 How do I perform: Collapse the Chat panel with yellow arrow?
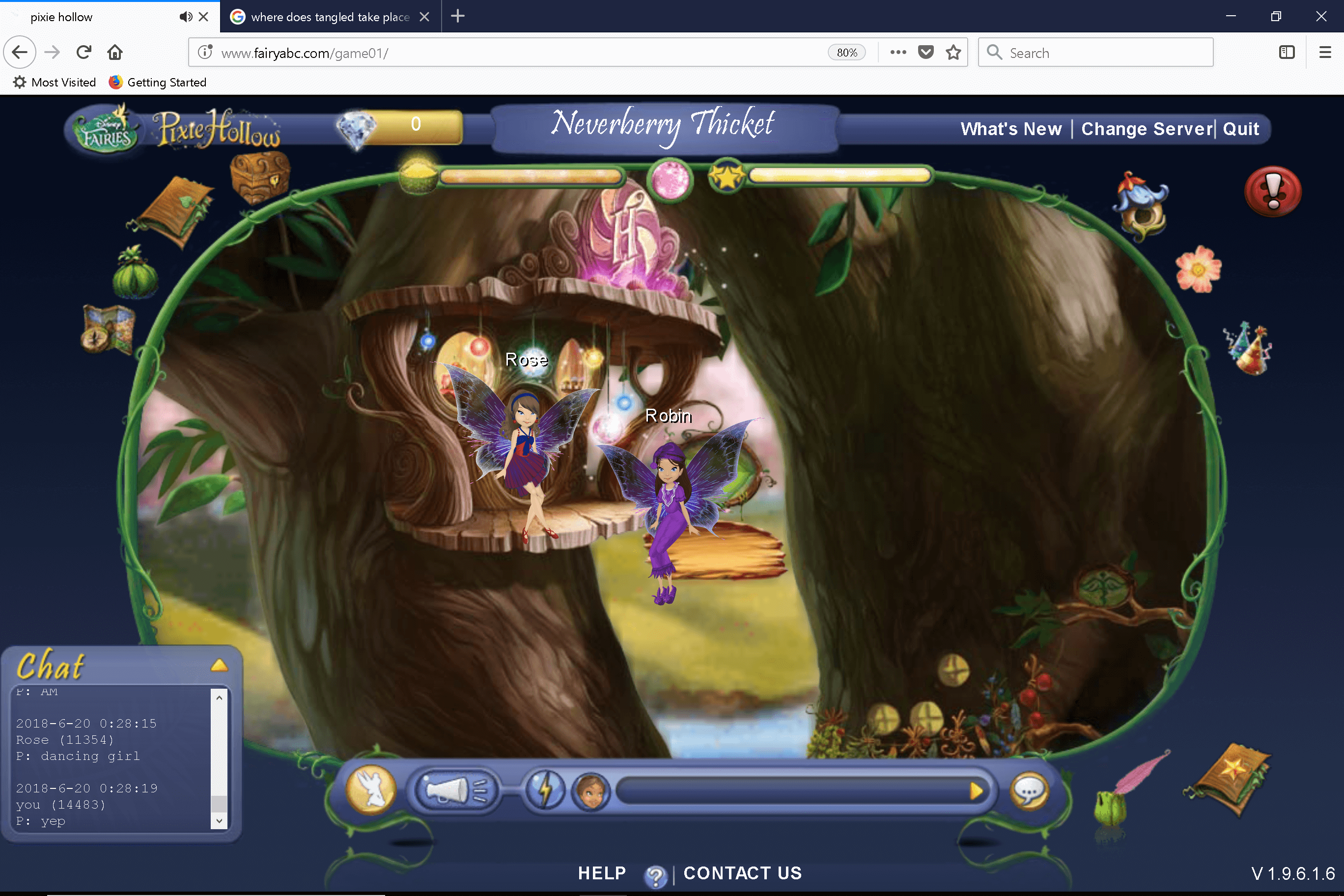[x=219, y=665]
